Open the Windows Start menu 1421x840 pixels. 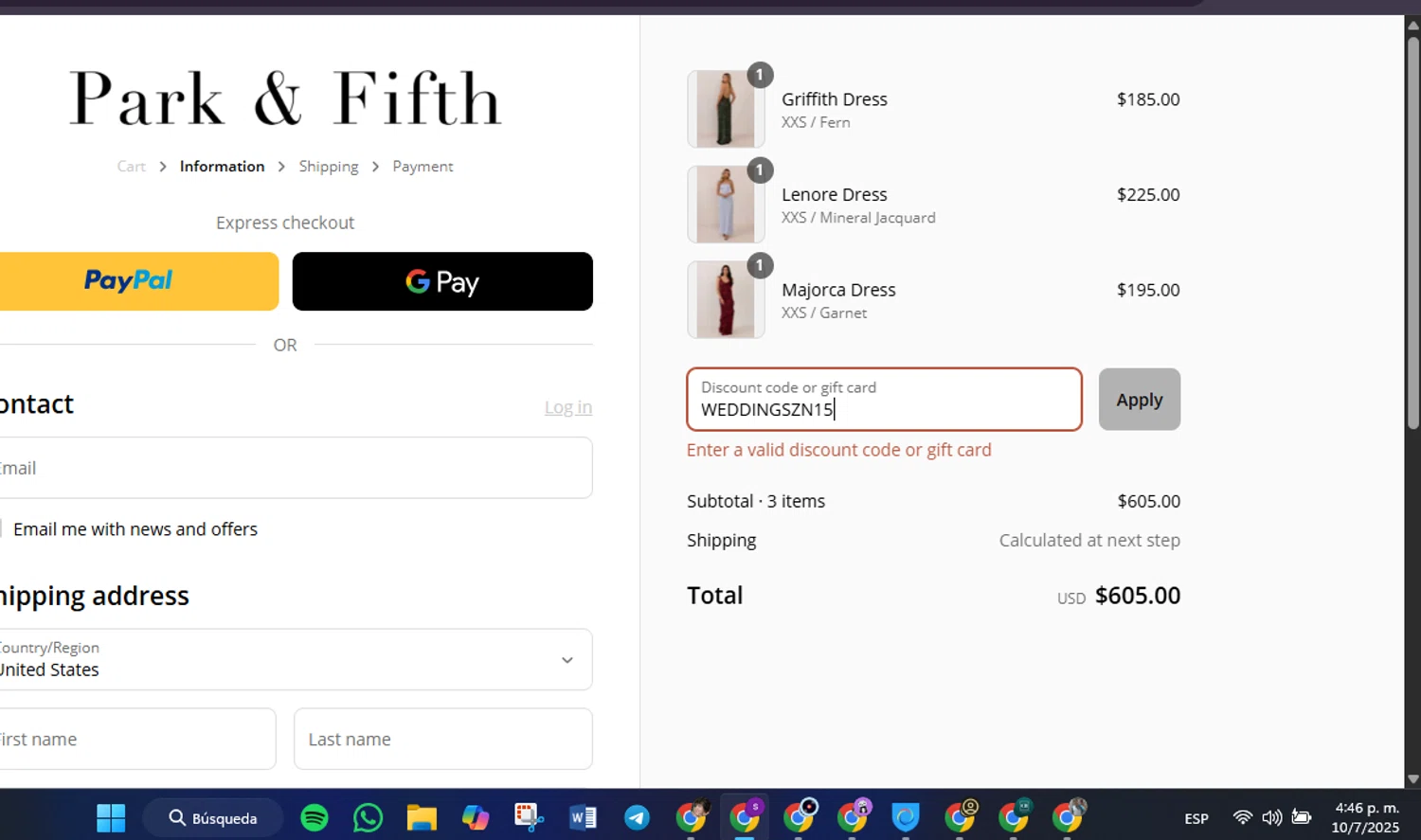tap(111, 817)
